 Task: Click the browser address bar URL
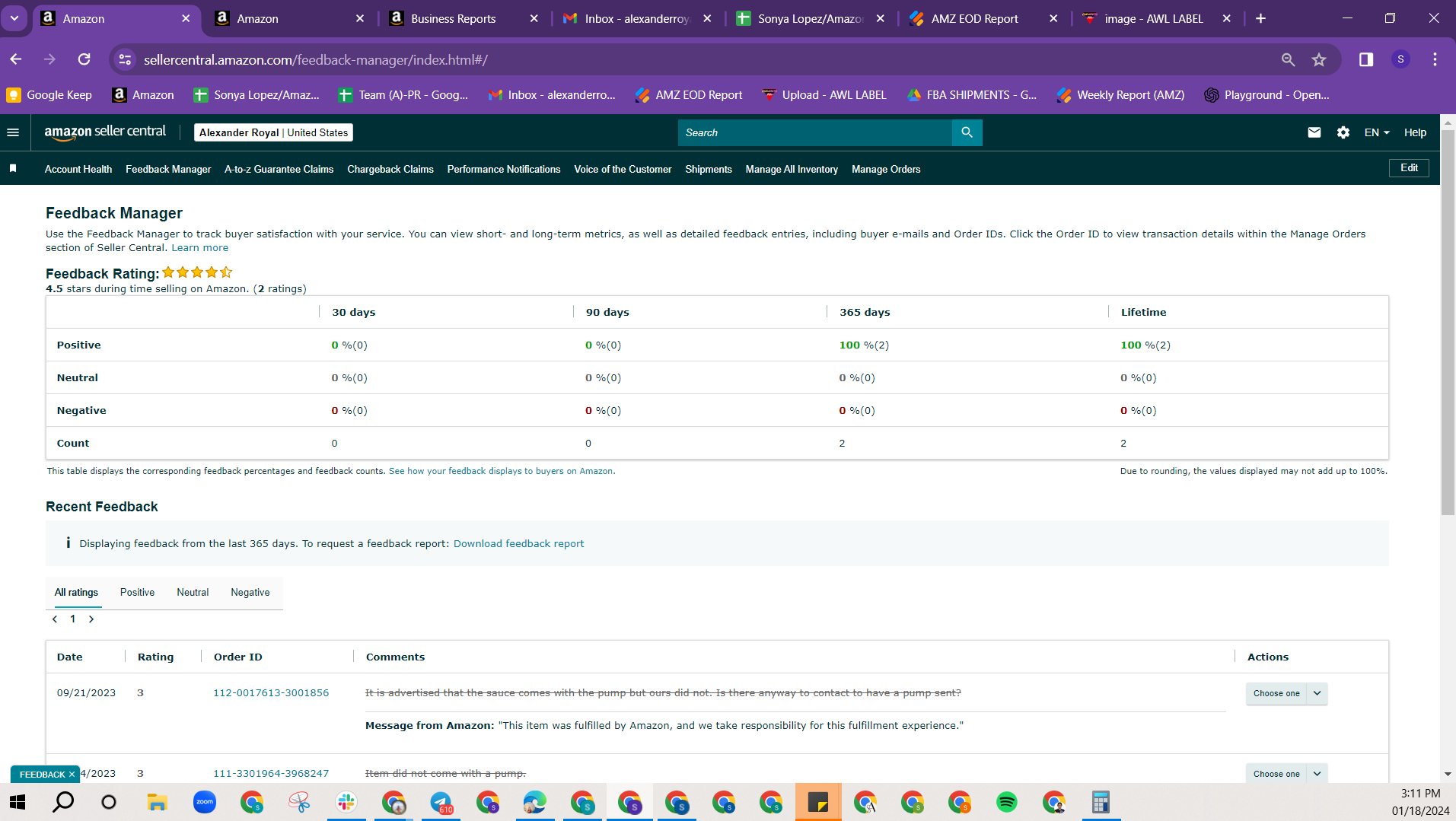pos(315,59)
